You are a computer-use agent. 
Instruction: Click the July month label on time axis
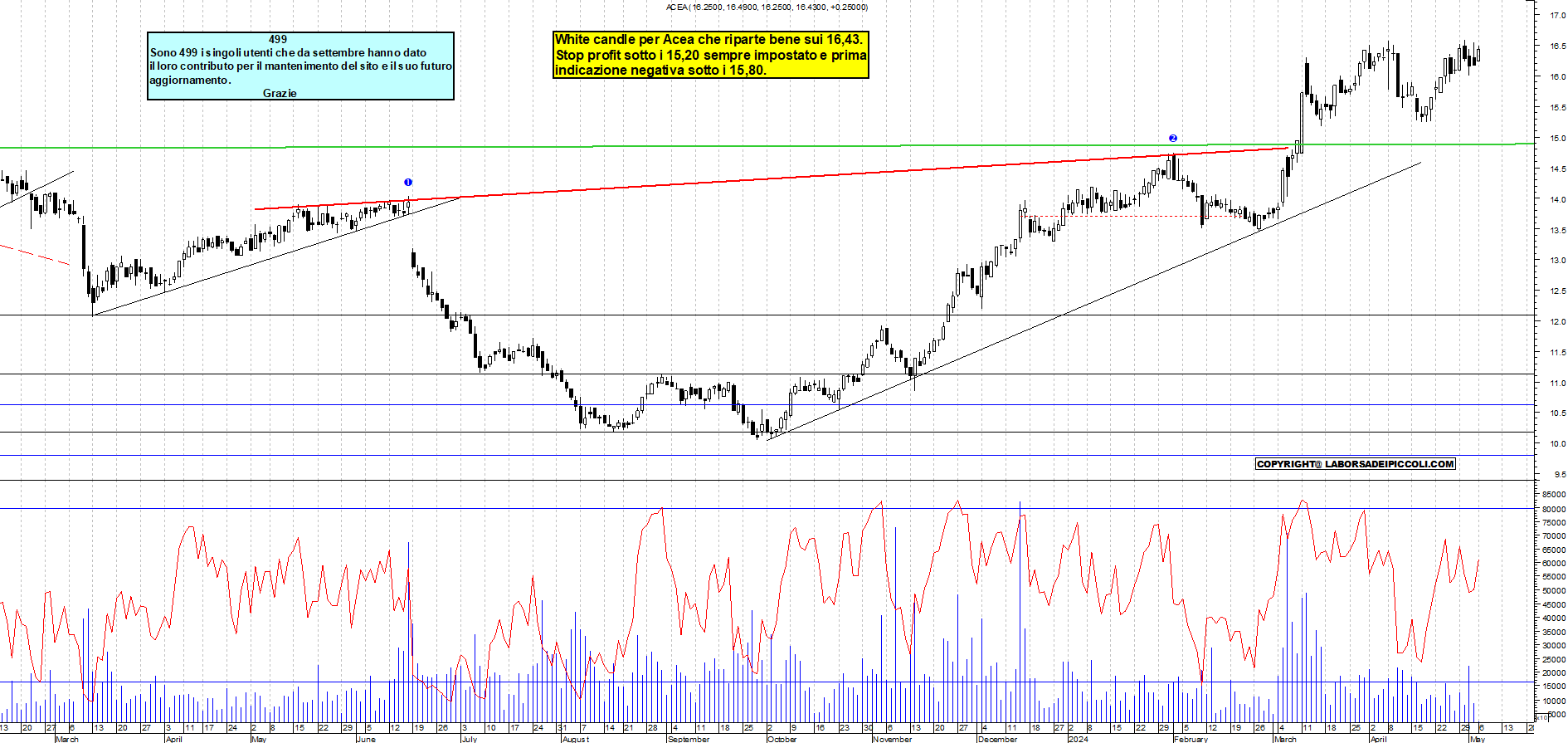(x=470, y=739)
